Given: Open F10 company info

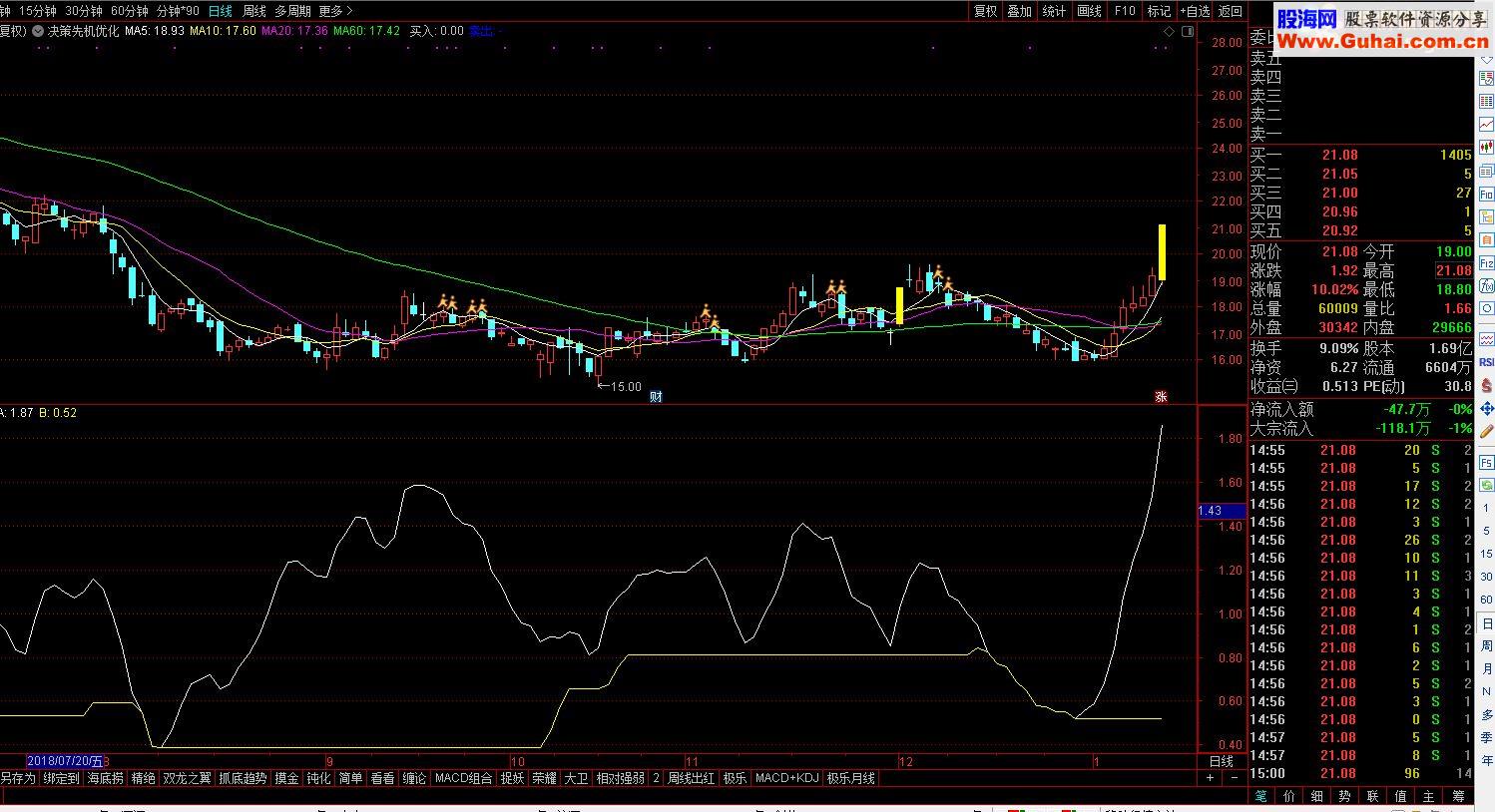Looking at the screenshot, I should click(x=1125, y=11).
